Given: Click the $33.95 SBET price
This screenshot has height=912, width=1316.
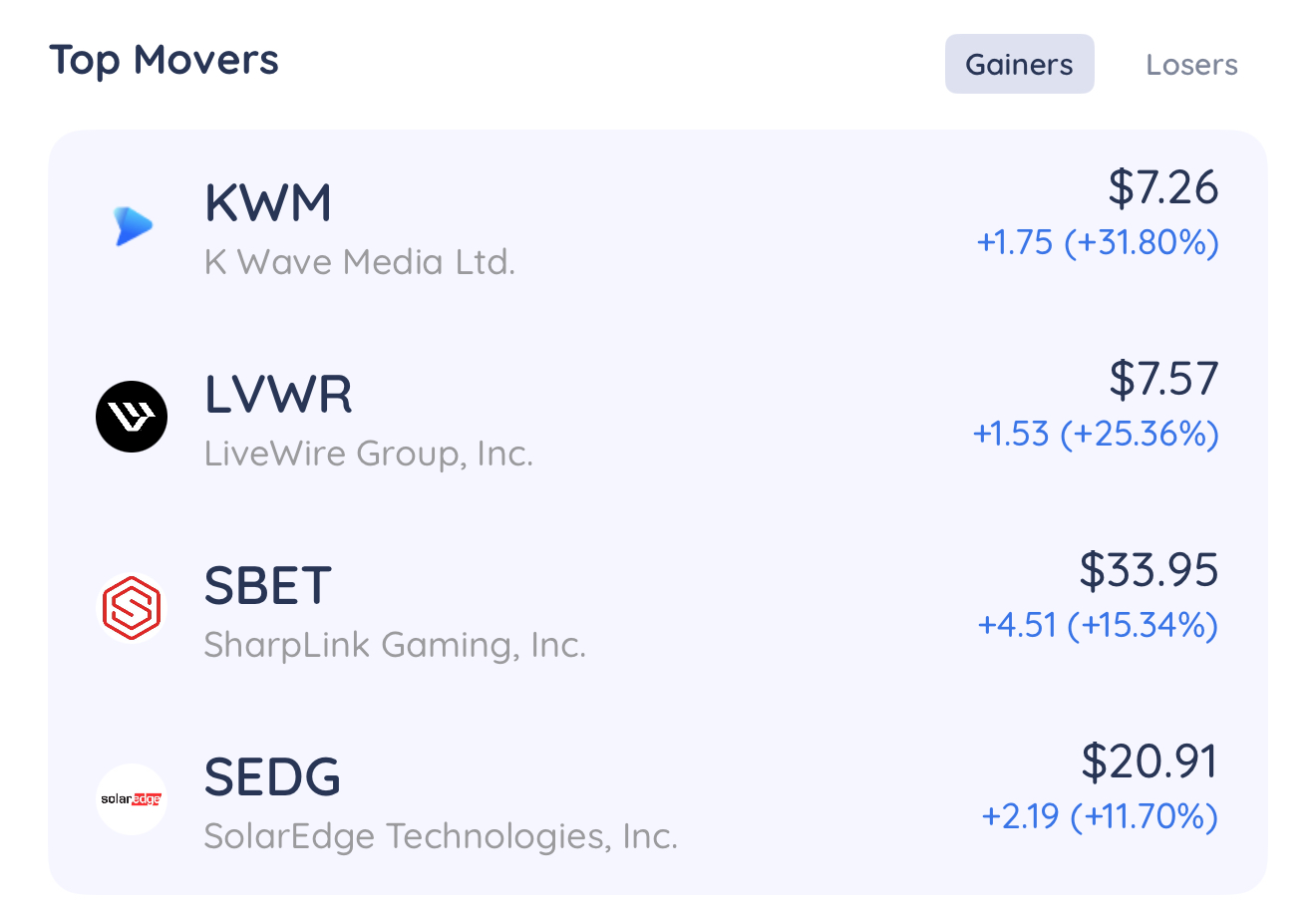Looking at the screenshot, I should click(x=1150, y=570).
